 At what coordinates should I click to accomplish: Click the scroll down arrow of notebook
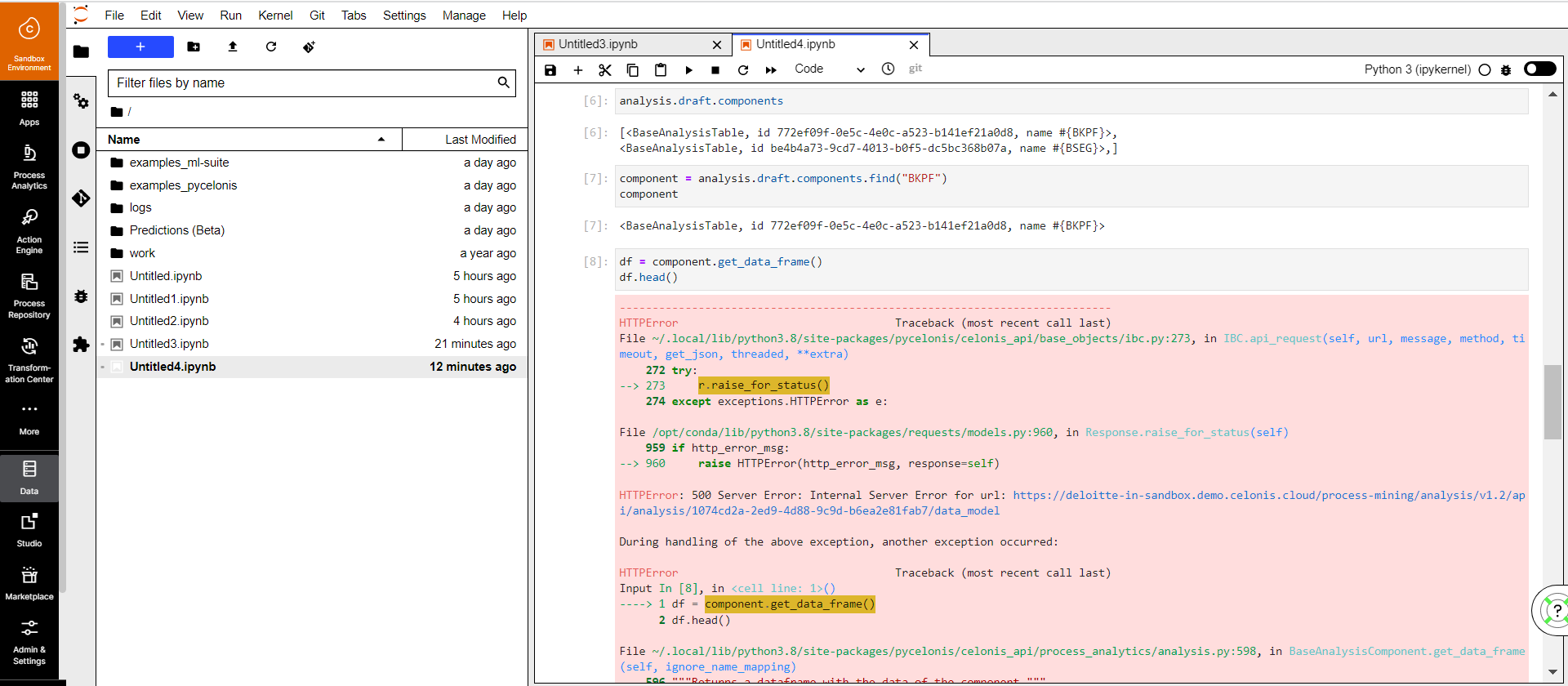tap(1552, 672)
